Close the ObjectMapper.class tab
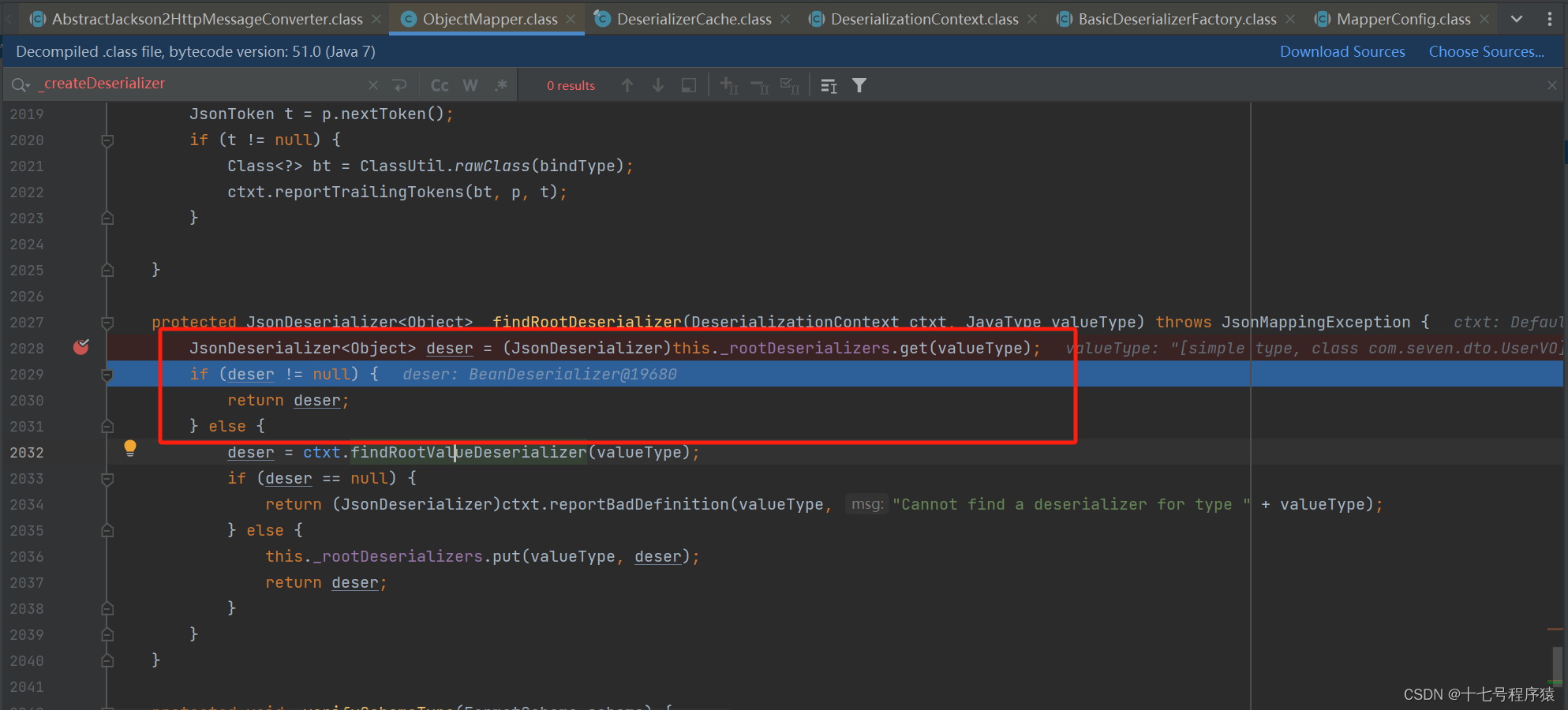The height and width of the screenshot is (710, 1568). [571, 19]
